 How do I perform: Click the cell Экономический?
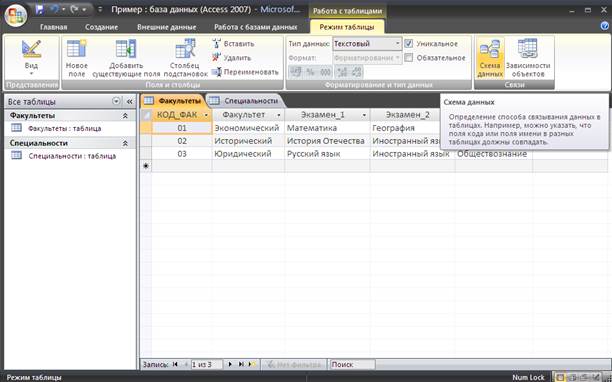248,128
